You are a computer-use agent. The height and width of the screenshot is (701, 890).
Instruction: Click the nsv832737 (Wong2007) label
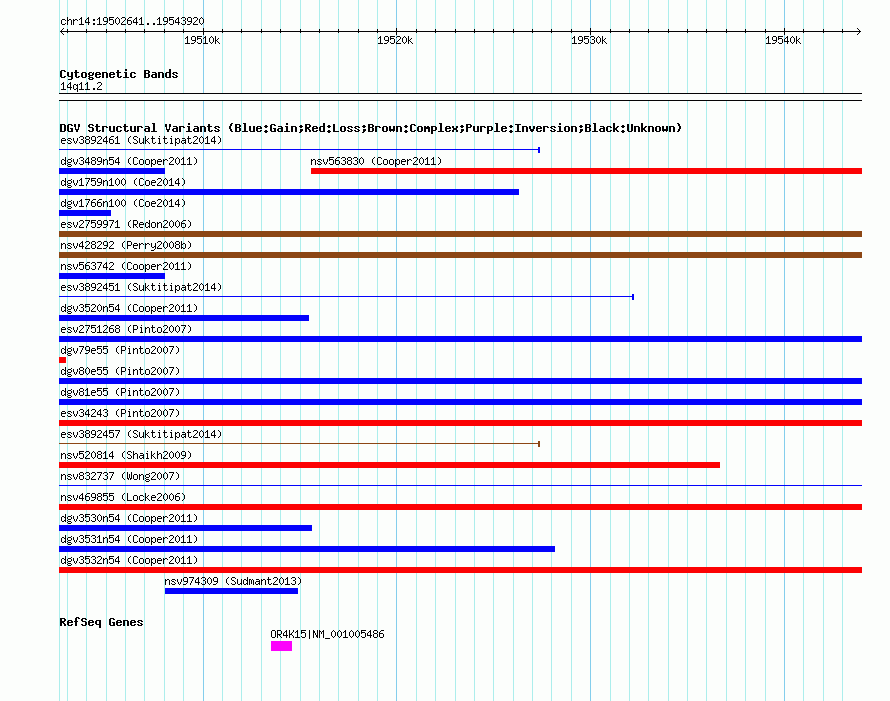coord(120,476)
